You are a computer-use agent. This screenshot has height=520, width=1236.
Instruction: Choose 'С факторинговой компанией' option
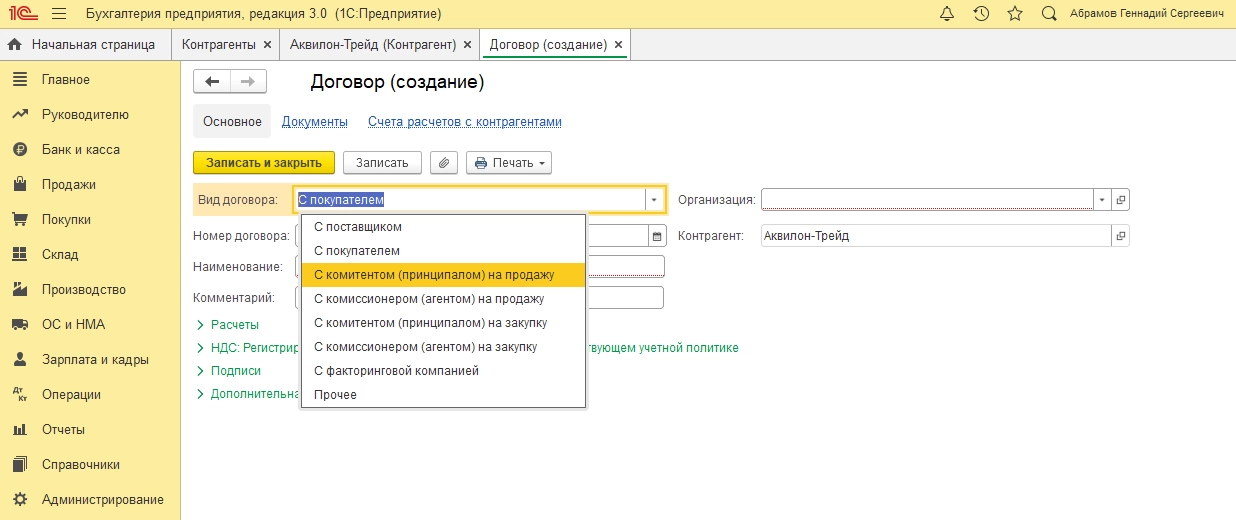click(x=396, y=371)
